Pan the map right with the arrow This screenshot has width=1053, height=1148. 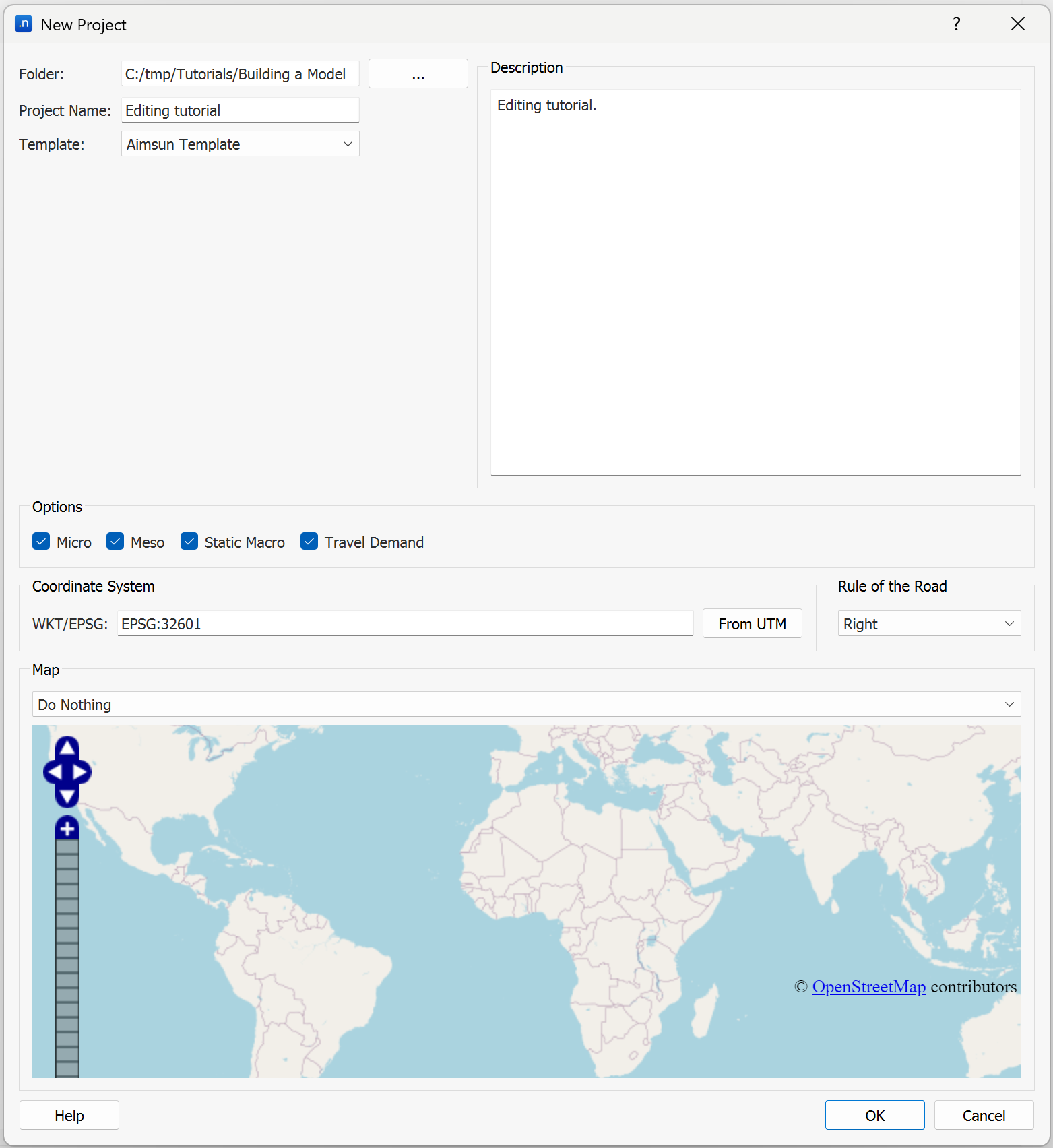pos(82,772)
